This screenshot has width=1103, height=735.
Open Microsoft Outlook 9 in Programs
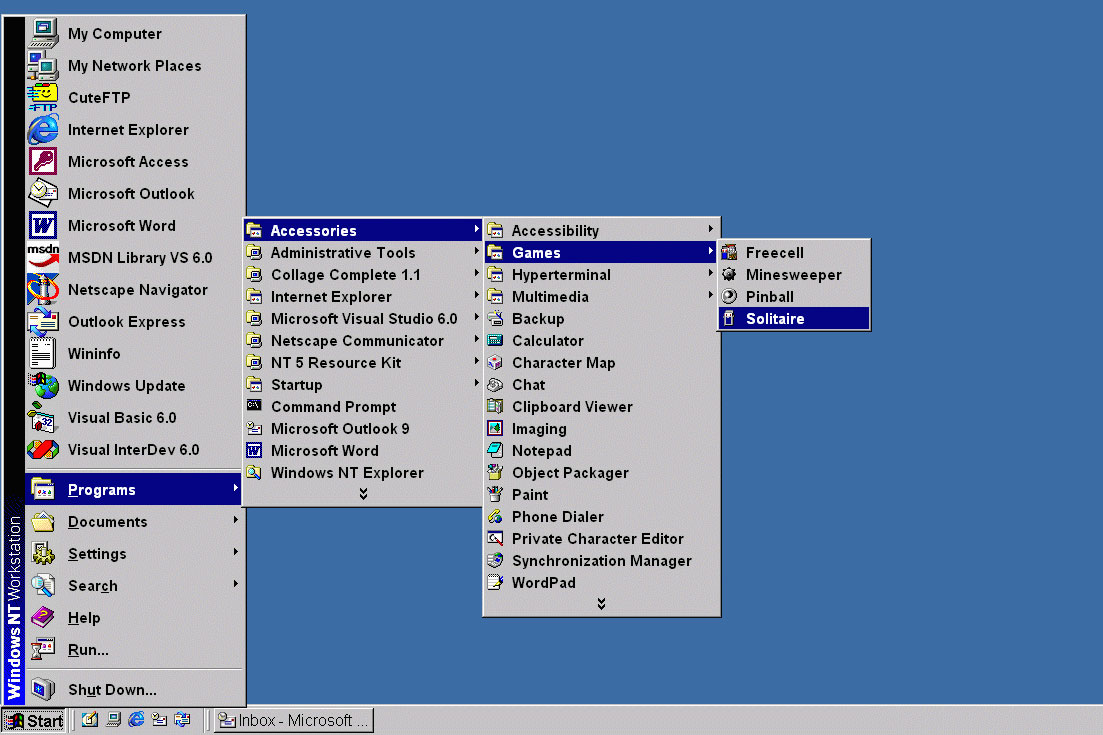[x=363, y=428]
